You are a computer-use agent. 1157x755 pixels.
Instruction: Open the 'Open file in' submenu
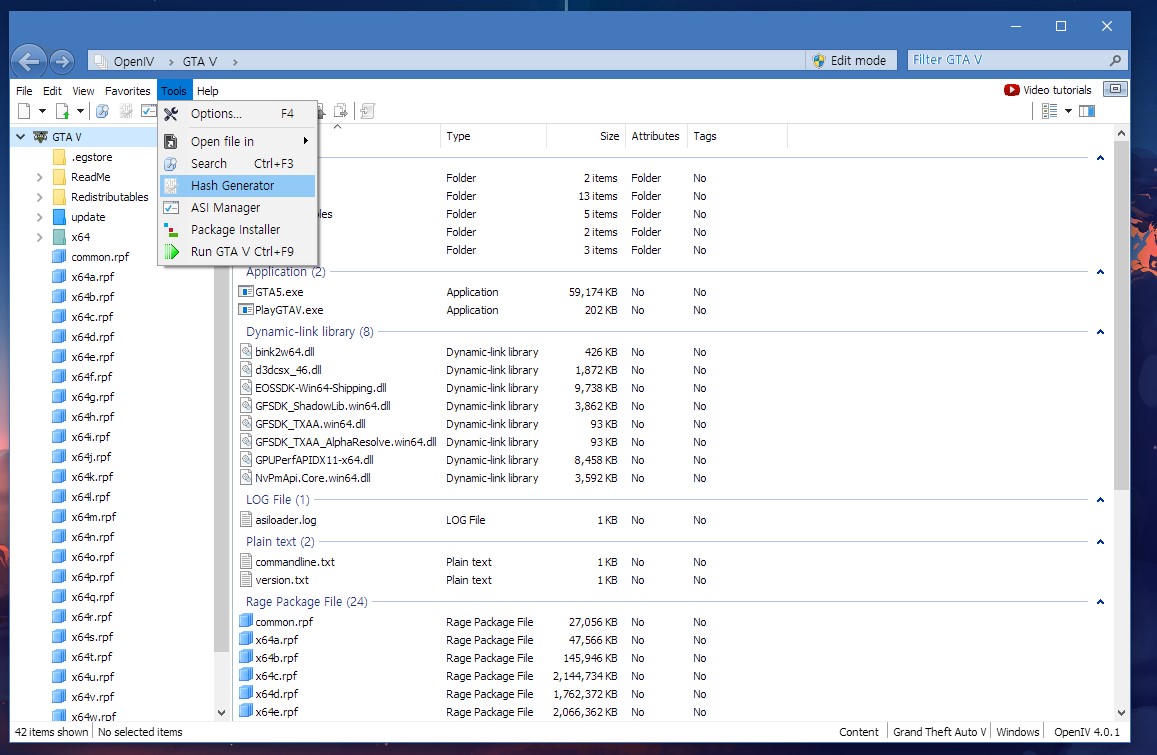[238, 141]
